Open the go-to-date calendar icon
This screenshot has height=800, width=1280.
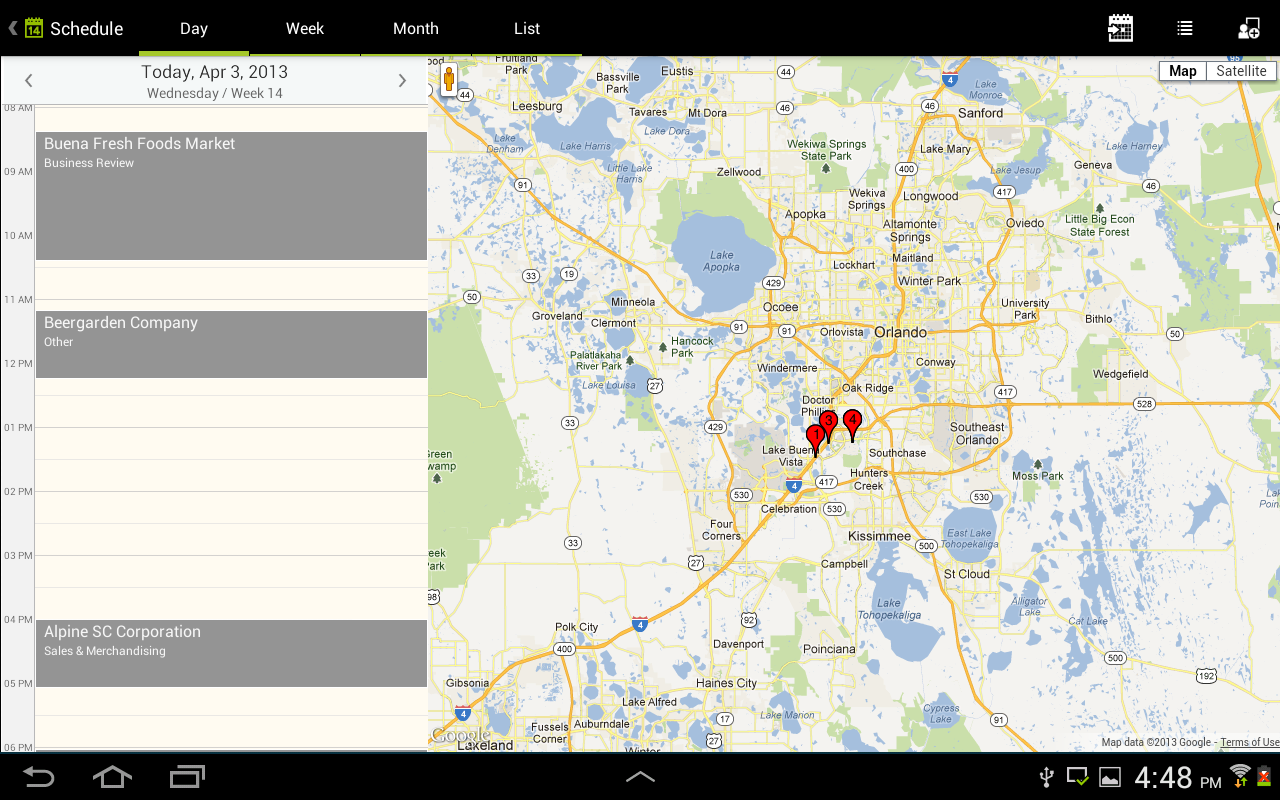coord(1120,28)
